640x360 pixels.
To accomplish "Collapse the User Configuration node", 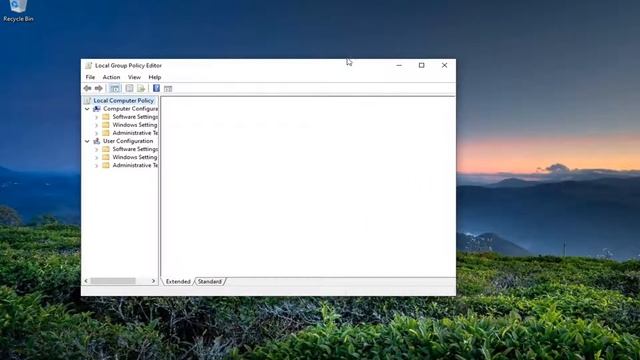I will (x=87, y=141).
